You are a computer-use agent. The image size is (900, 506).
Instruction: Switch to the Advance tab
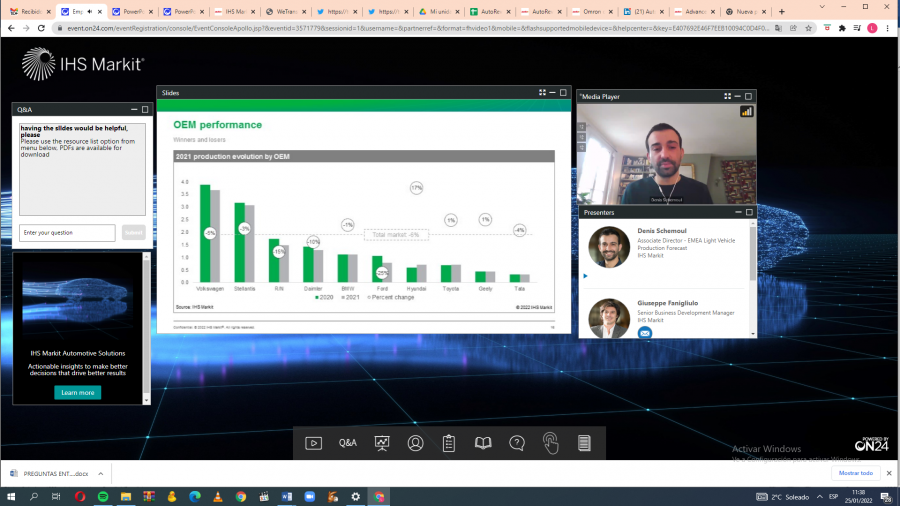pos(695,11)
